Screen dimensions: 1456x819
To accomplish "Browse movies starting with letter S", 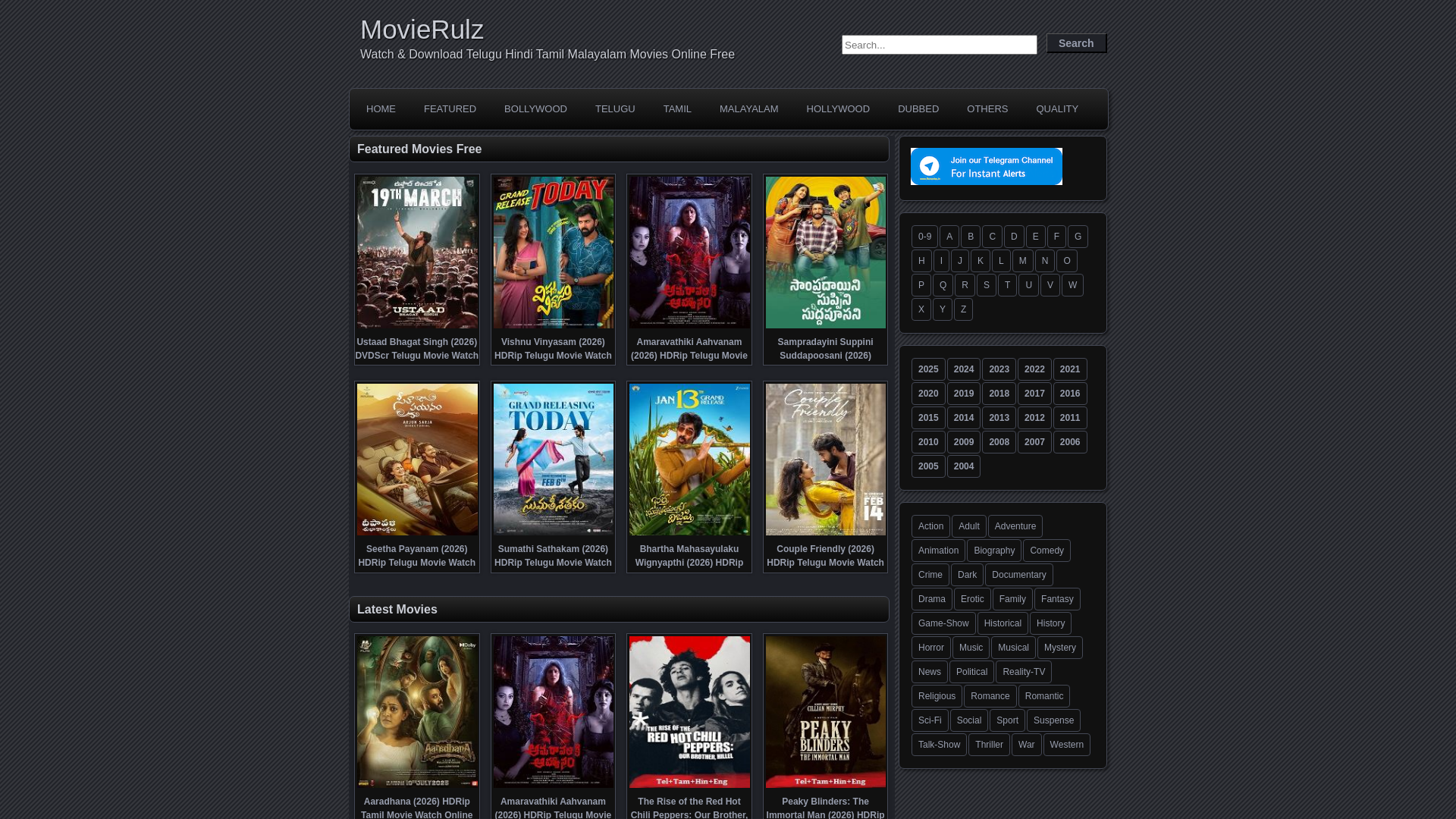I will (986, 285).
